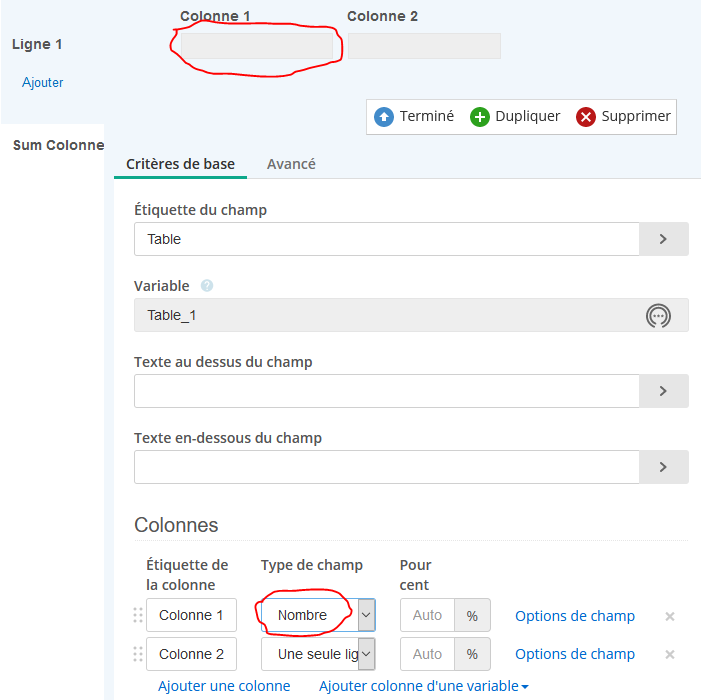Click the Ligne 1 cell under Colonne 1
Screen dimensions: 701x700
[x=257, y=46]
